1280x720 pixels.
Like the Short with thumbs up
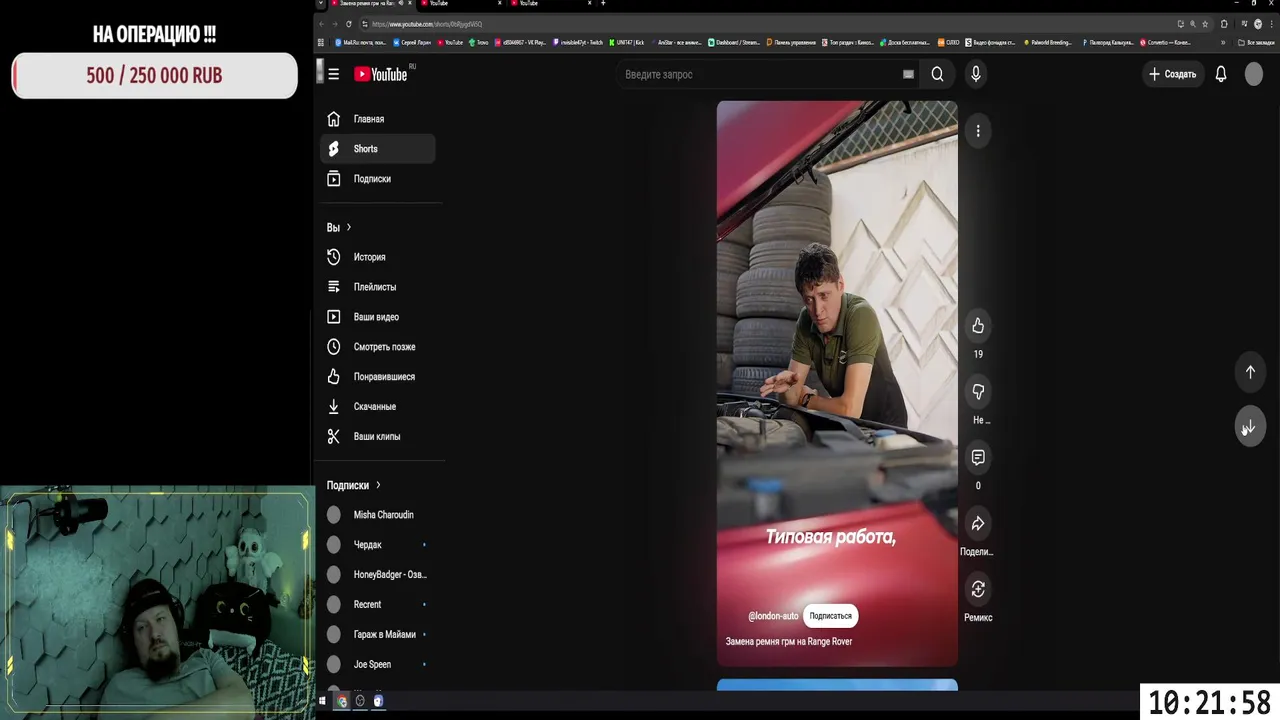click(x=978, y=326)
